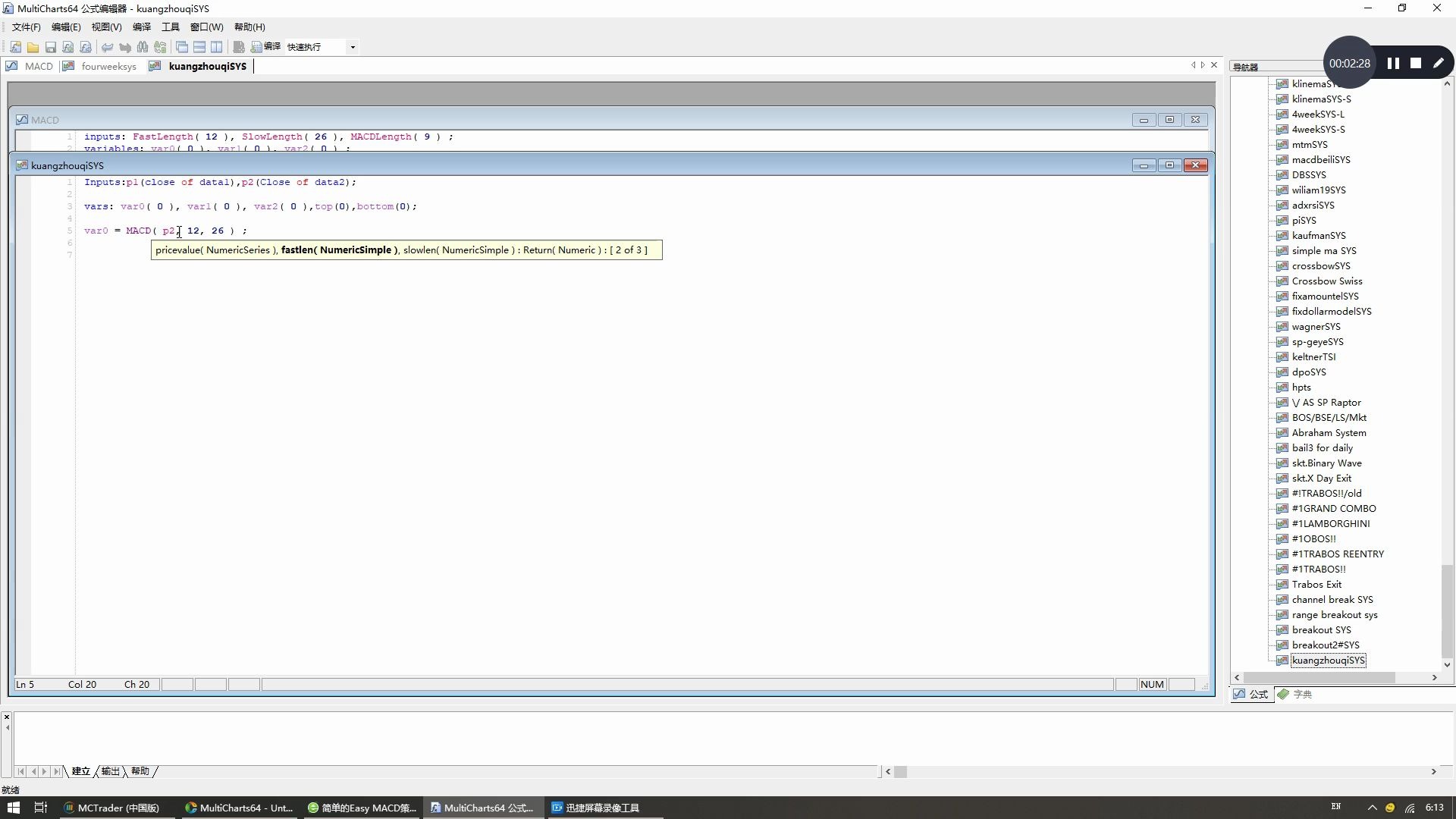Select breakout SYS in navigator tree
The image size is (1456, 819).
pos(1321,630)
